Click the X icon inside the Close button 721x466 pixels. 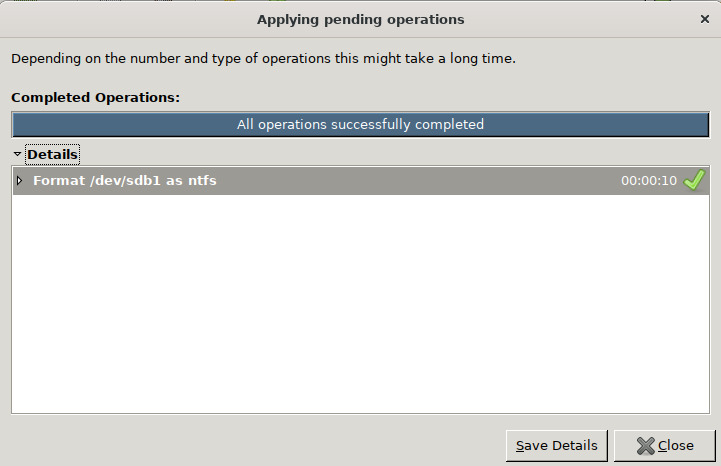tap(645, 446)
